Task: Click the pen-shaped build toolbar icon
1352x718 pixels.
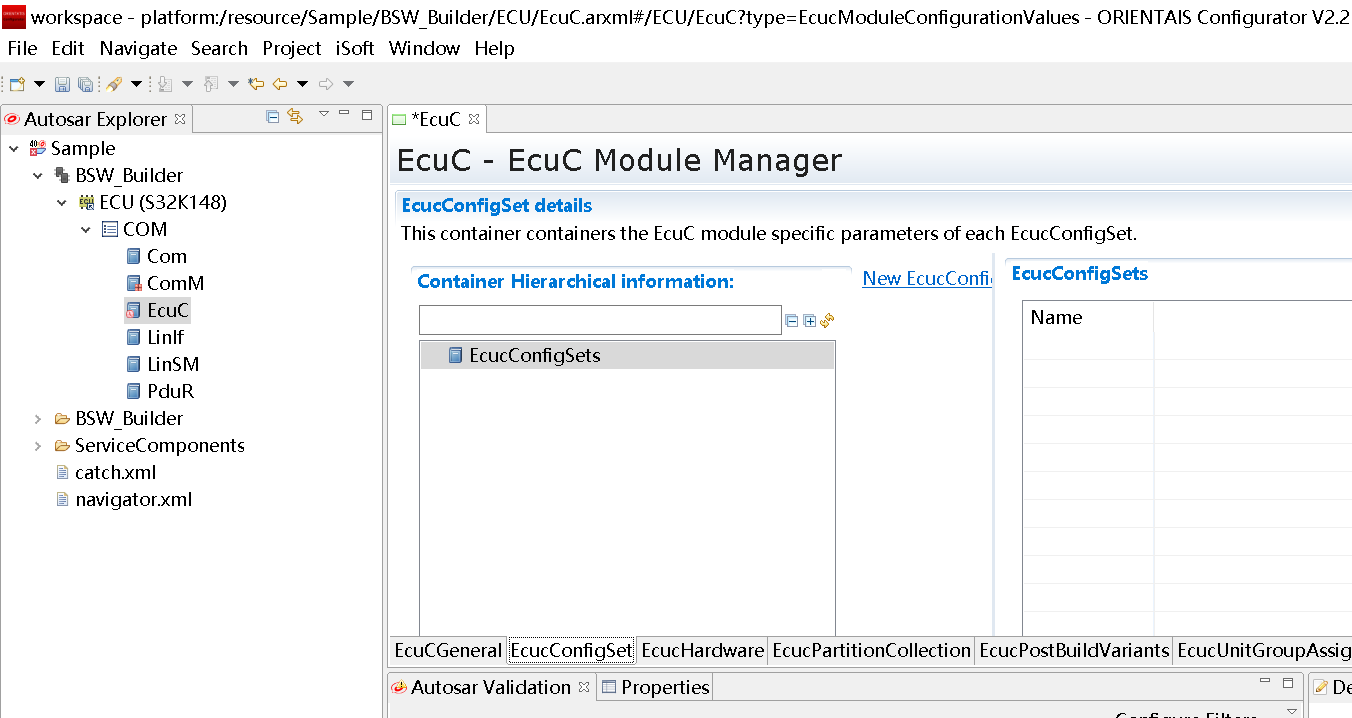Action: point(113,84)
